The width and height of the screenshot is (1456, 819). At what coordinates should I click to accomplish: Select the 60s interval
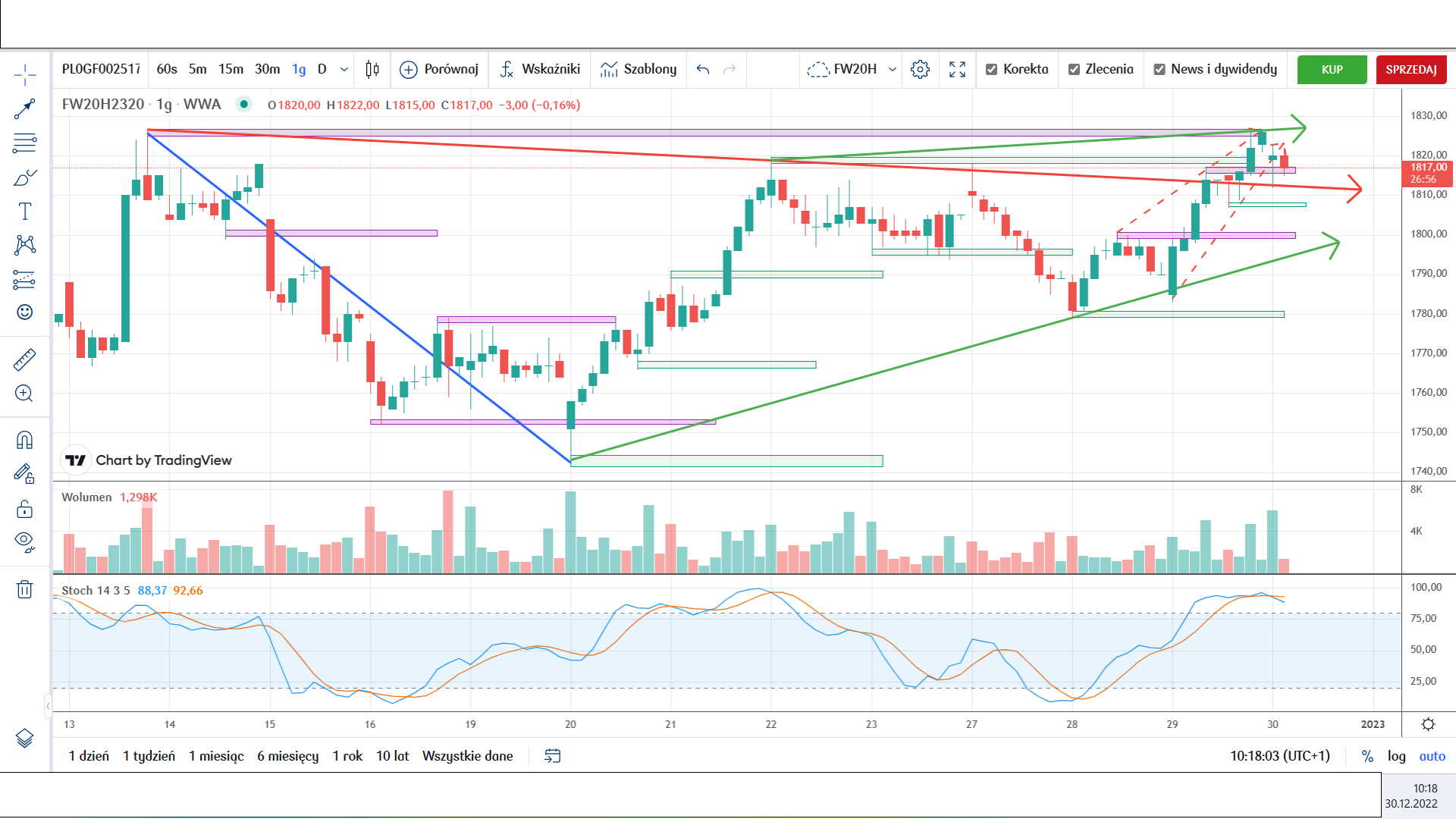167,69
